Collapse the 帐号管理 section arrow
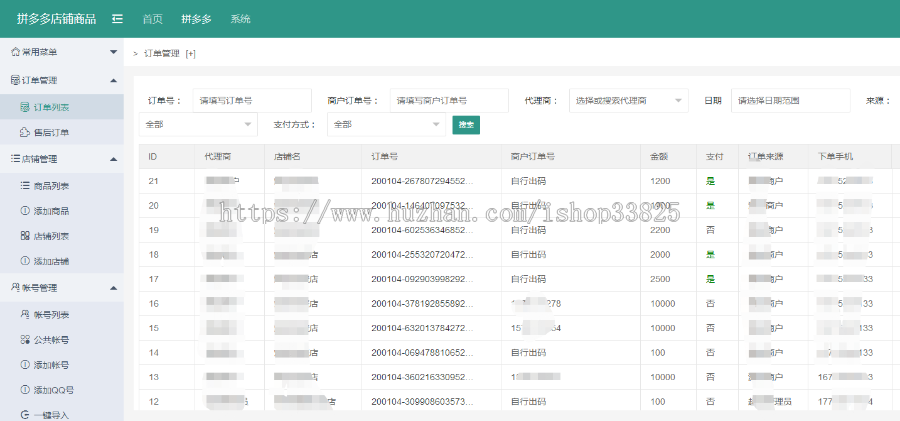This screenshot has height=421, width=900. click(114, 288)
